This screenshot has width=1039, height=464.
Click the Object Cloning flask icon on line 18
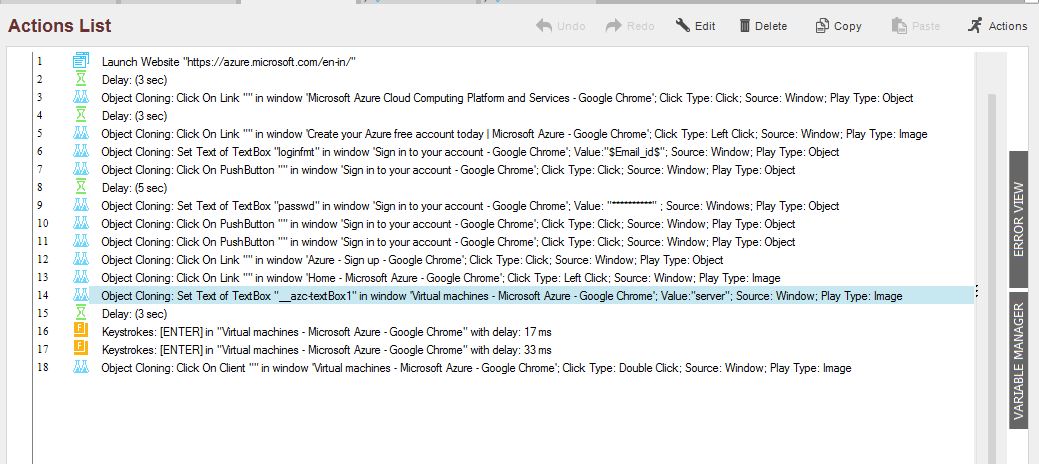click(x=81, y=368)
